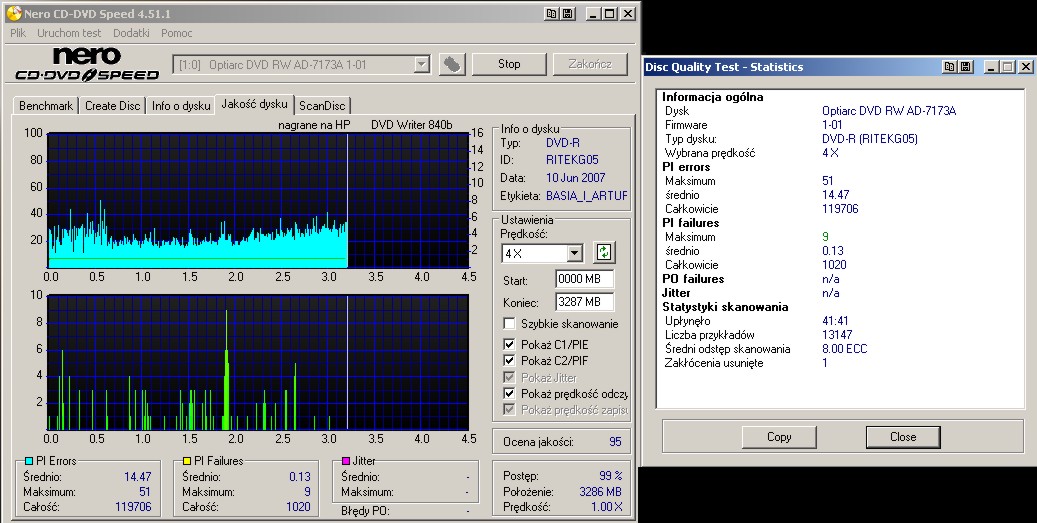This screenshot has height=523, width=1037.
Task: Click the Copy button in Statistics
Action: (779, 437)
